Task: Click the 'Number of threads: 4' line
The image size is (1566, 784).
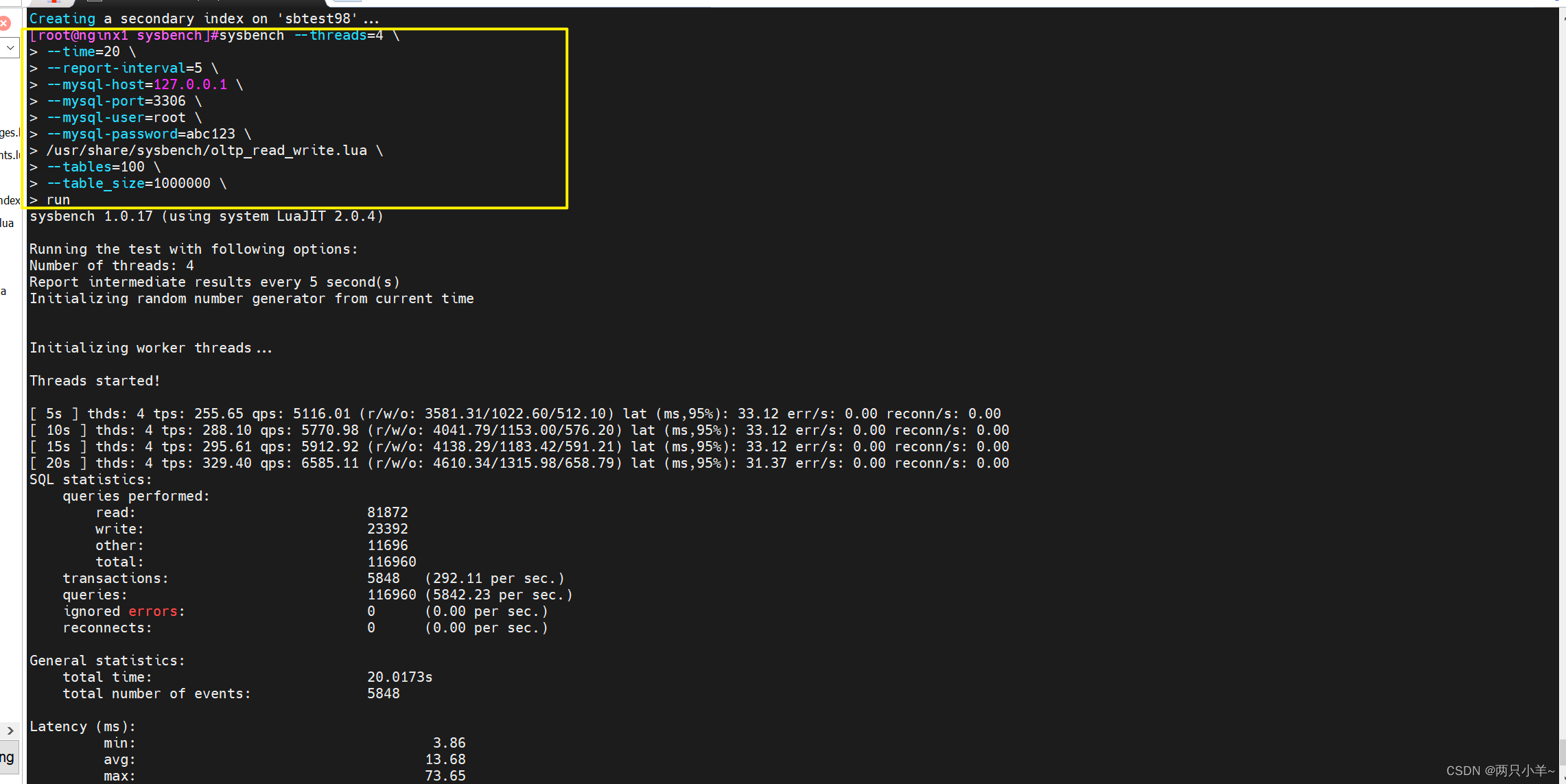Action: [112, 265]
